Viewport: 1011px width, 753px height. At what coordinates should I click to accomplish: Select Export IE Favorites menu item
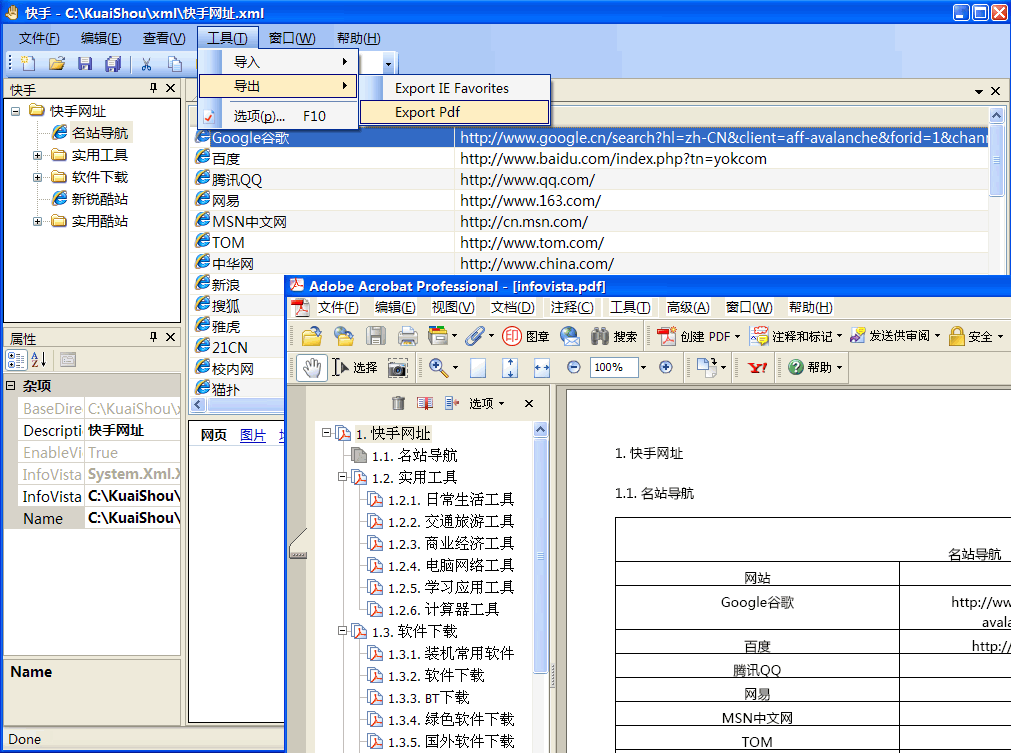click(451, 88)
